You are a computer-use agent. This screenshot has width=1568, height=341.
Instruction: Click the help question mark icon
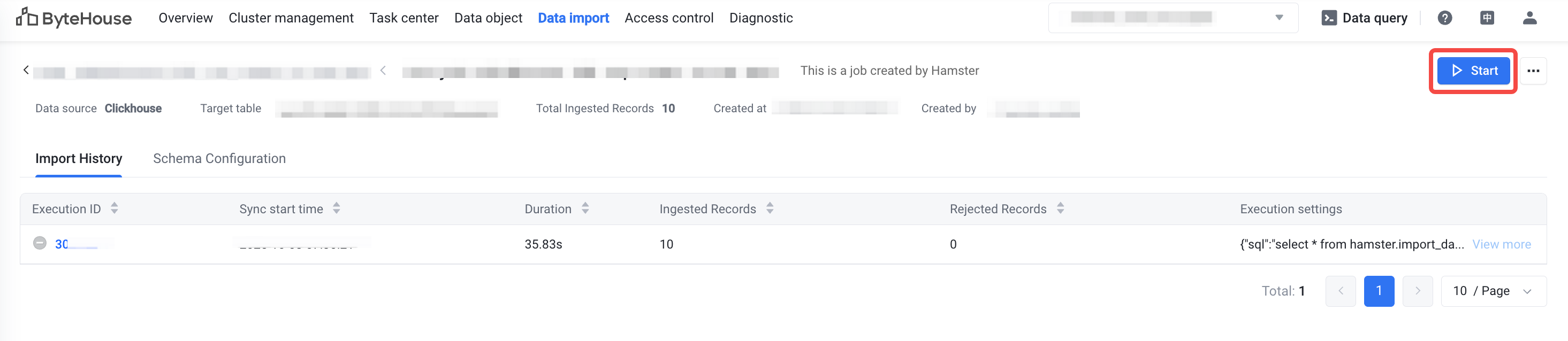coord(1444,18)
